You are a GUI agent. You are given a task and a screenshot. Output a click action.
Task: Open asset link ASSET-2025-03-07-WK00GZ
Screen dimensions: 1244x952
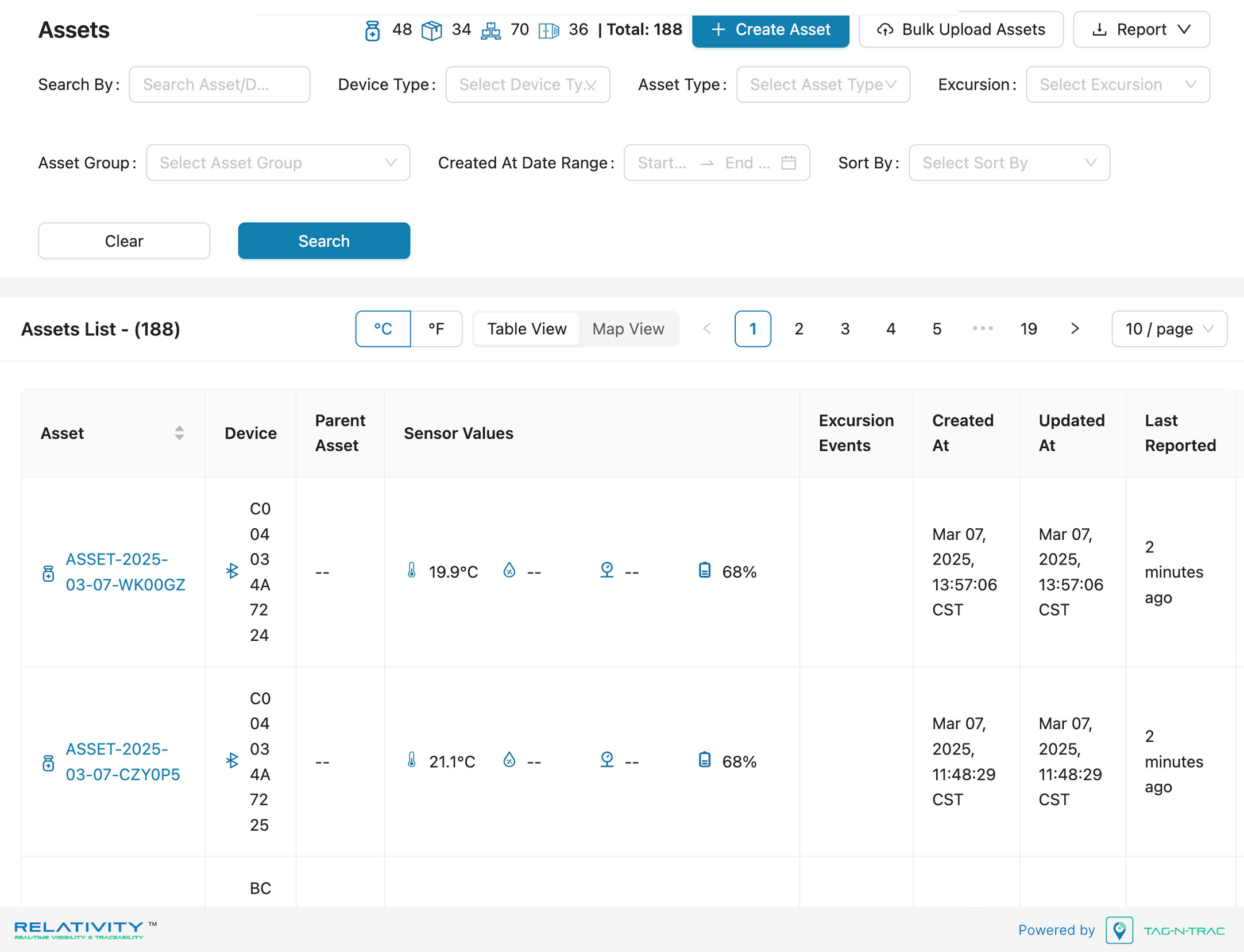(x=125, y=572)
